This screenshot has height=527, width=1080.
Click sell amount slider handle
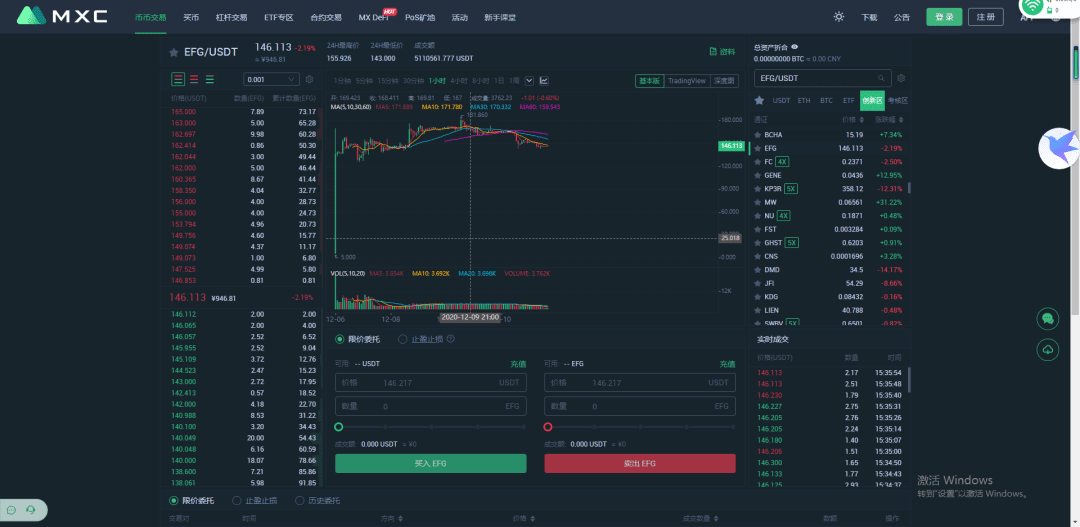click(548, 427)
